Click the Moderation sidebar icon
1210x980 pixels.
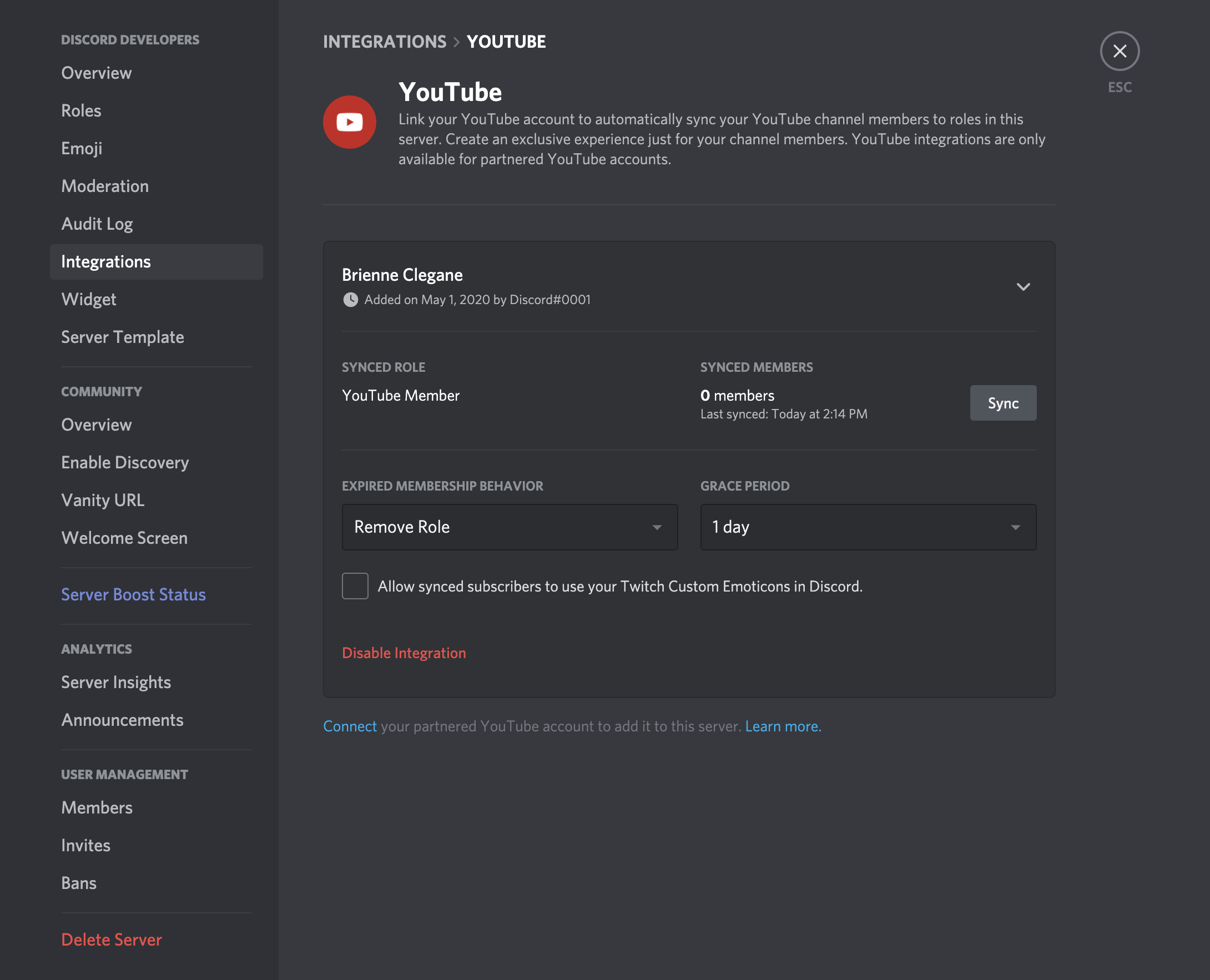pyautogui.click(x=105, y=185)
